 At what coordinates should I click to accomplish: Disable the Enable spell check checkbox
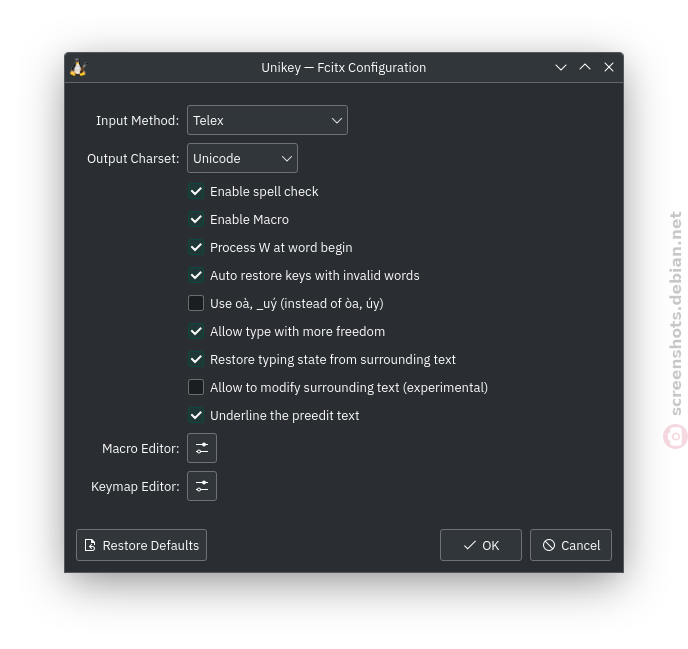[x=196, y=191]
